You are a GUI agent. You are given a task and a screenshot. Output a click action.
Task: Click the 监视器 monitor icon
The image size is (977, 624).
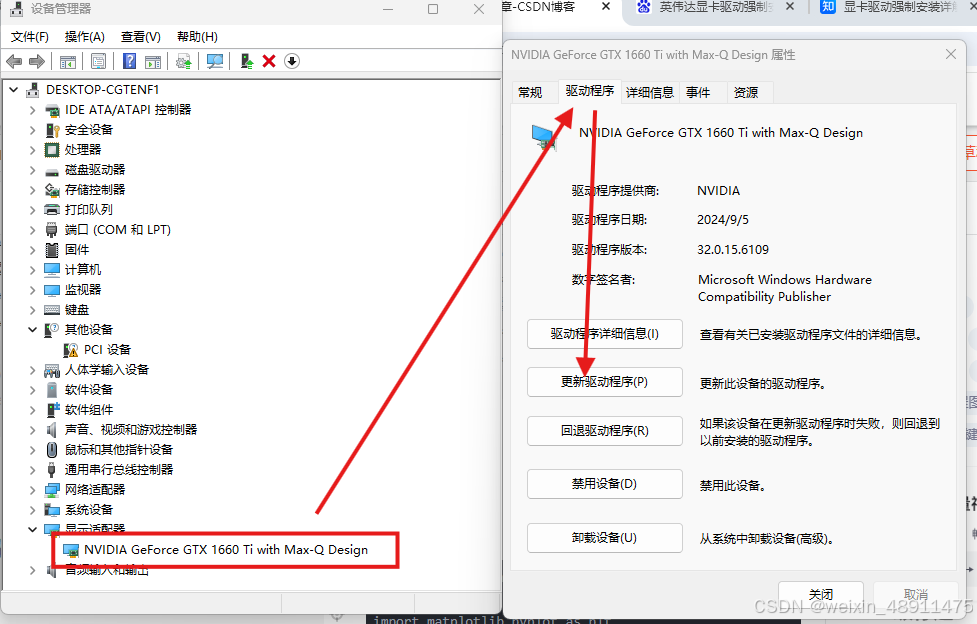tap(52, 290)
